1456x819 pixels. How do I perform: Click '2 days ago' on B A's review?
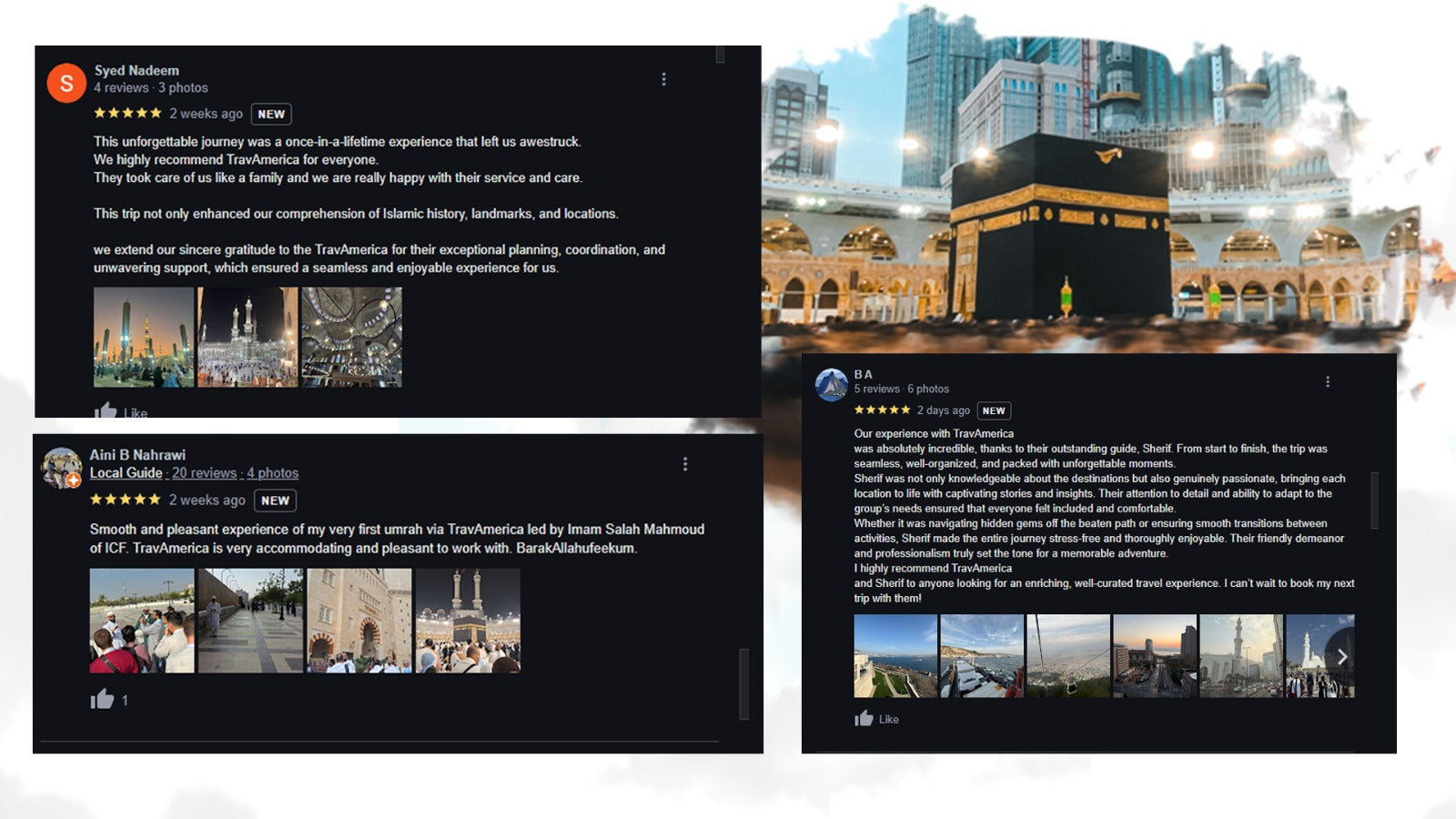coord(943,410)
